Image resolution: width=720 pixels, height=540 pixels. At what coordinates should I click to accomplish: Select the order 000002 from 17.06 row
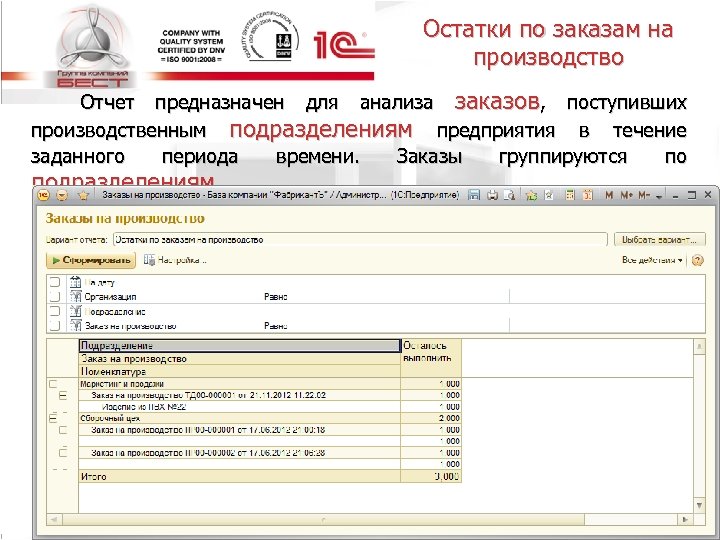tap(240, 453)
